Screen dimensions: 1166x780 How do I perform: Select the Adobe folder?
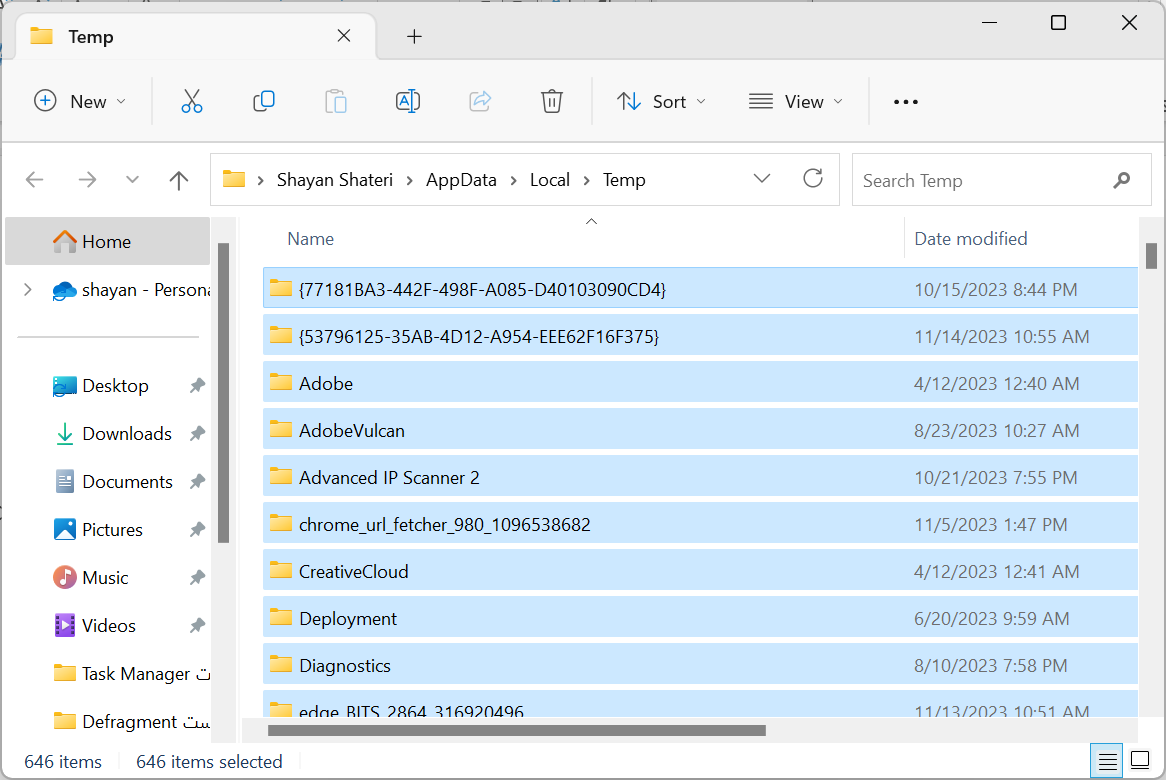pyautogui.click(x=700, y=383)
